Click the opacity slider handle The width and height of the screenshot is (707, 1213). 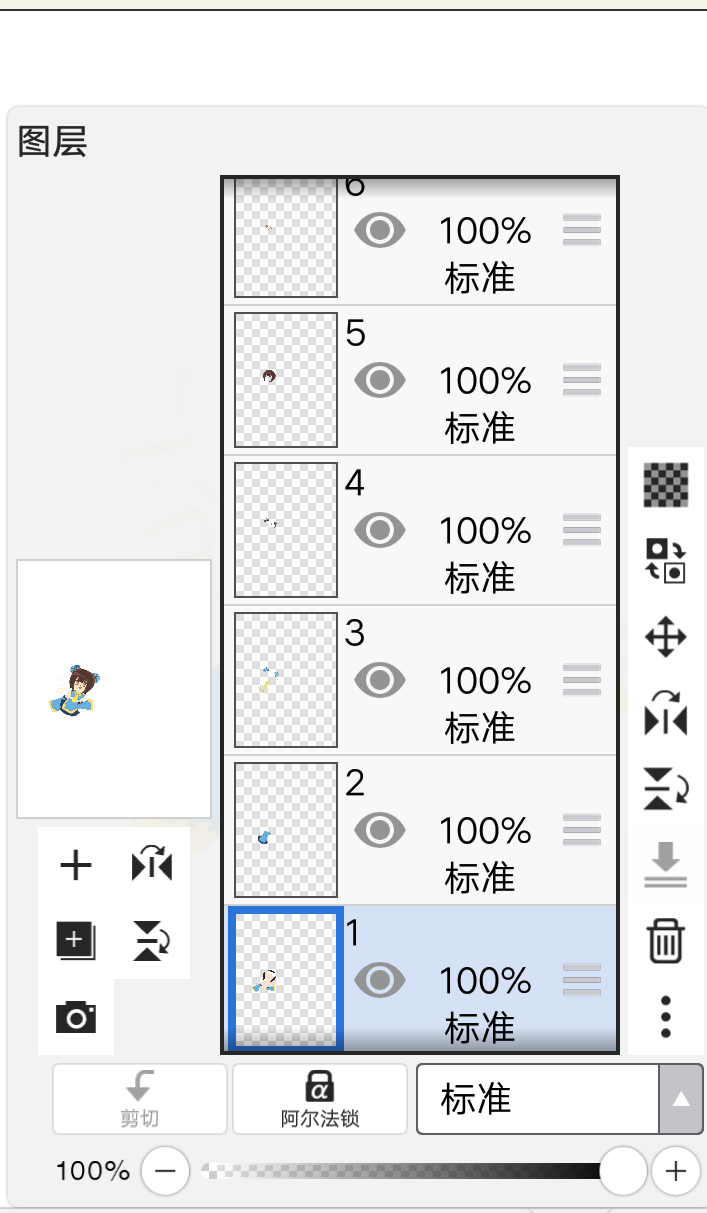click(x=623, y=1170)
